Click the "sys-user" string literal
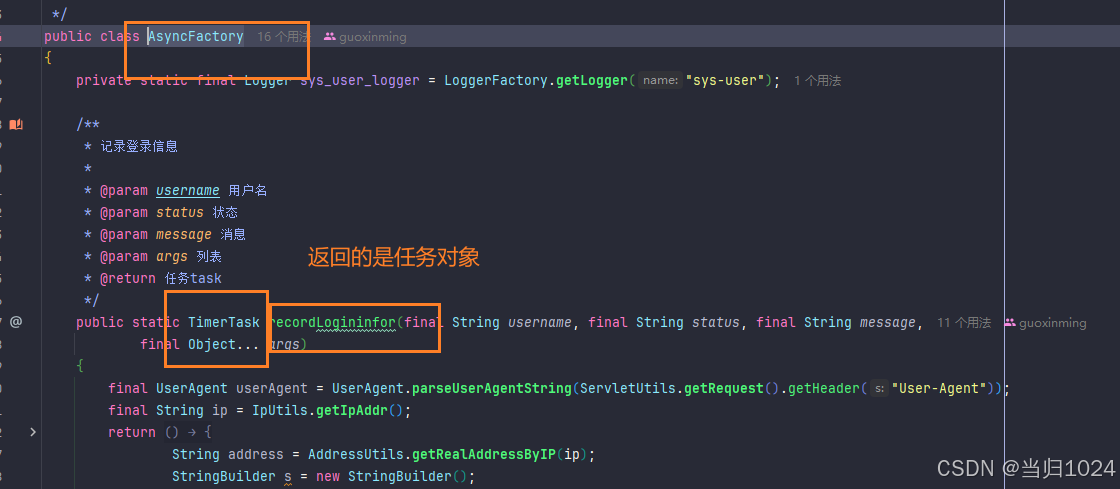This screenshot has width=1120, height=489. 725,81
